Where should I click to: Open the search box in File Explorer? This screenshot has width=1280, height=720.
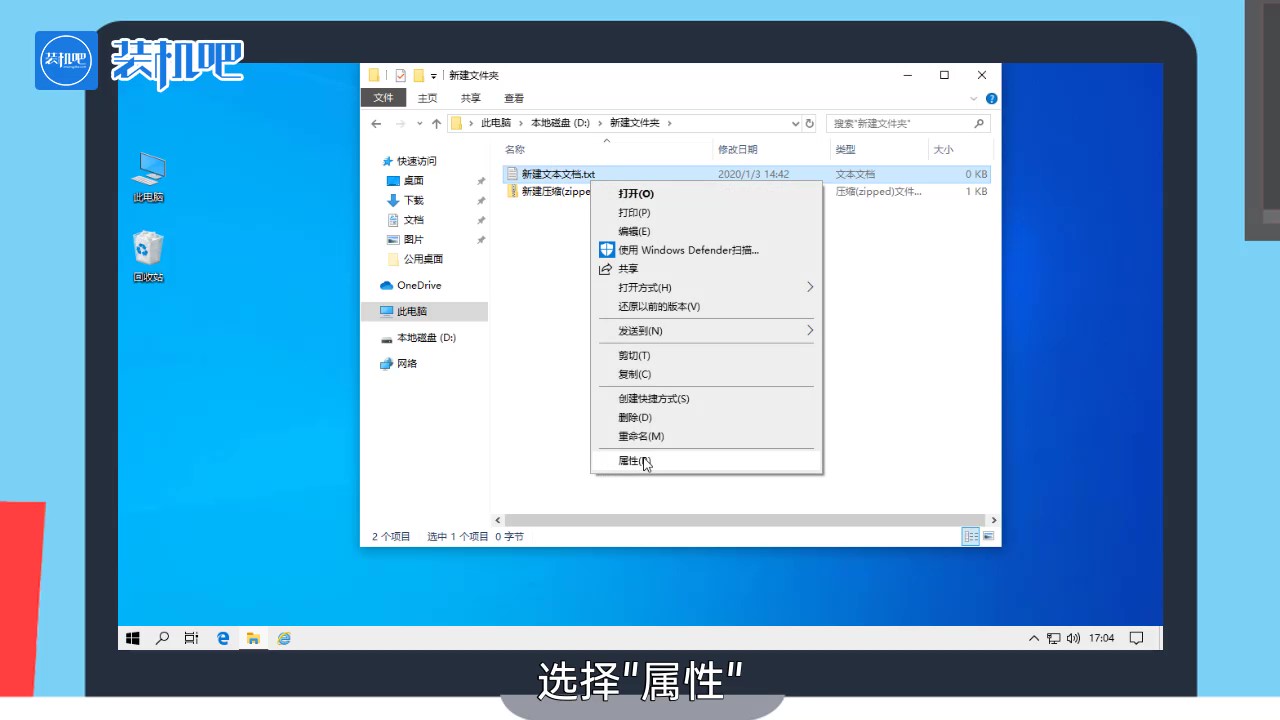point(905,122)
